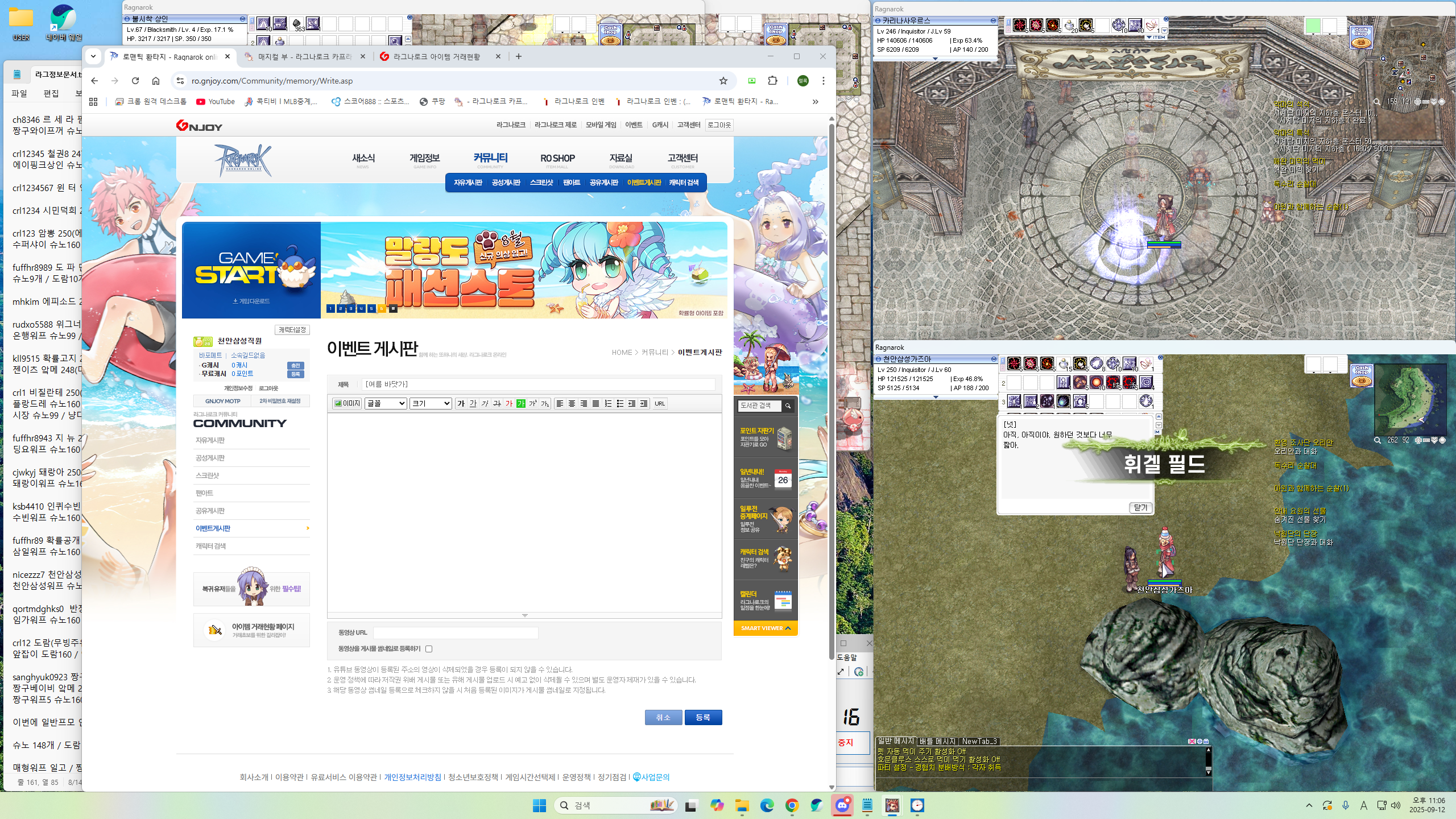Open the 고객센터 main menu
Image resolution: width=1456 pixels, height=819 pixels.
[682, 159]
